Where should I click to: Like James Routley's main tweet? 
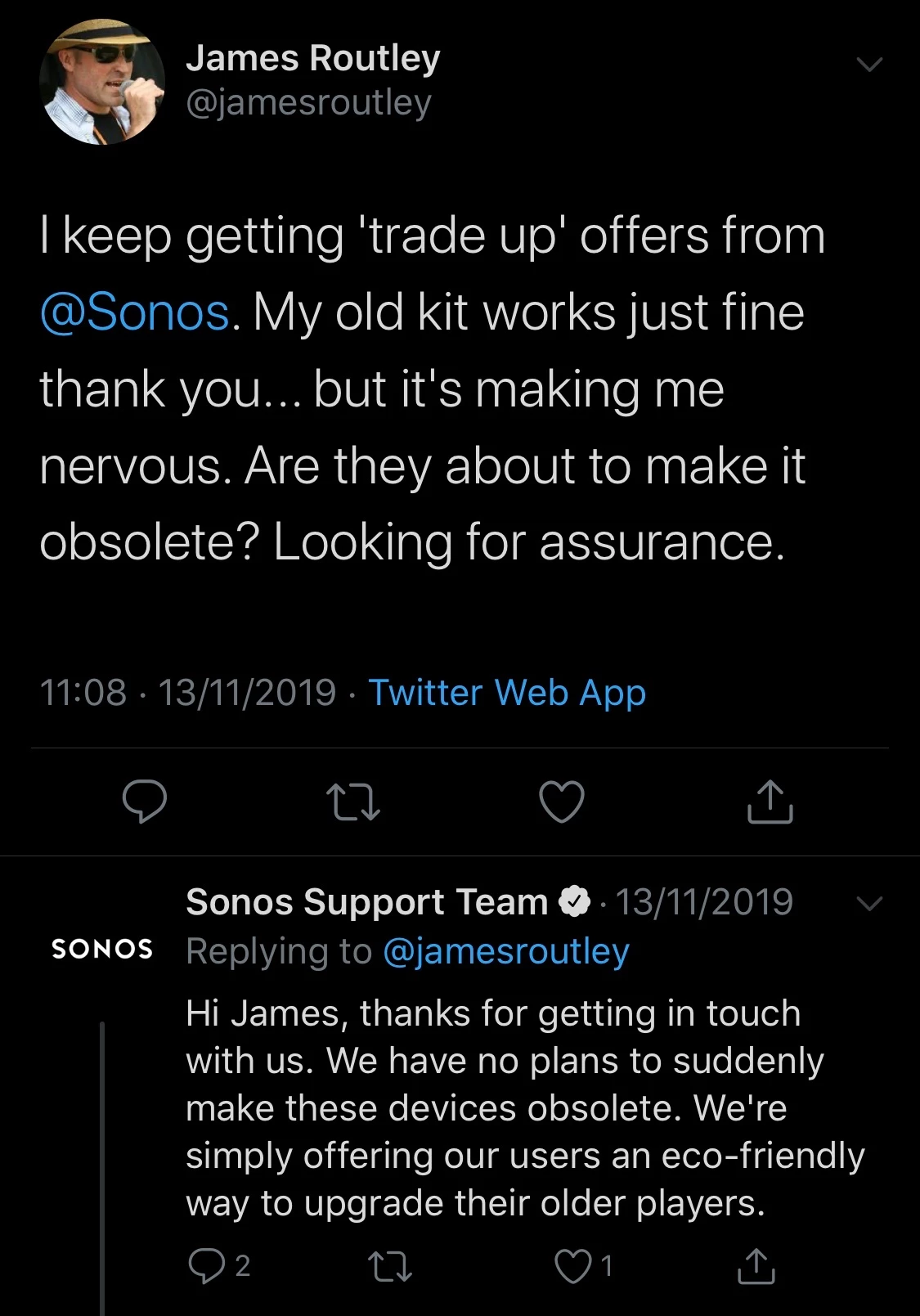click(562, 801)
